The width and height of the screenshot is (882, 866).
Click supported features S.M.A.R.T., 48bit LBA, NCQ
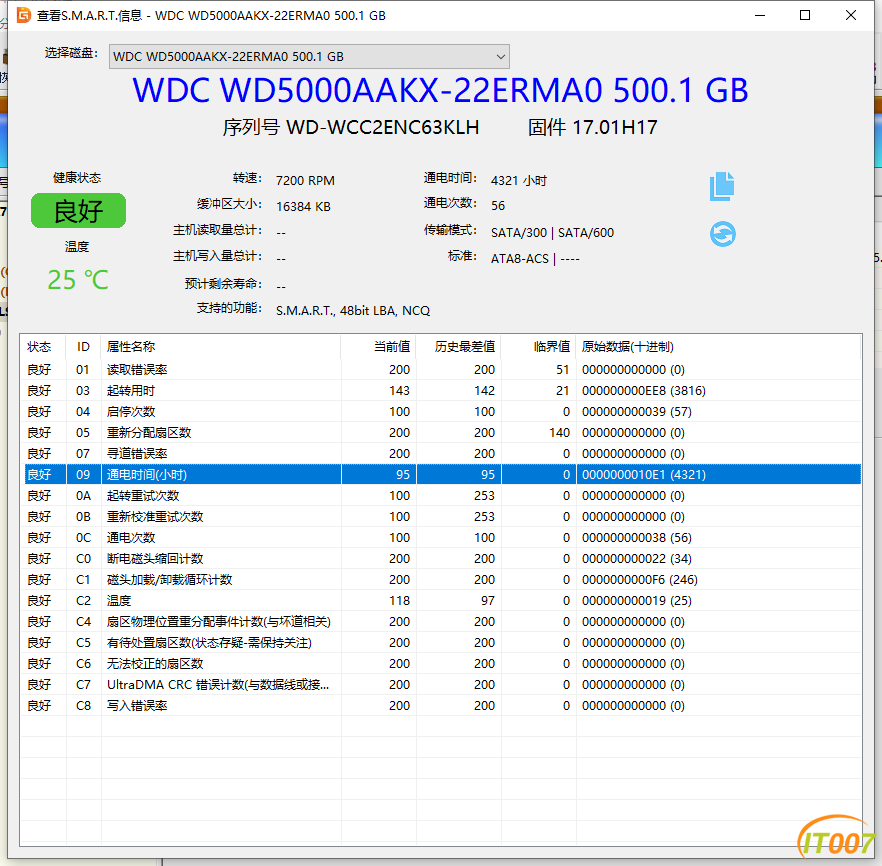point(353,311)
